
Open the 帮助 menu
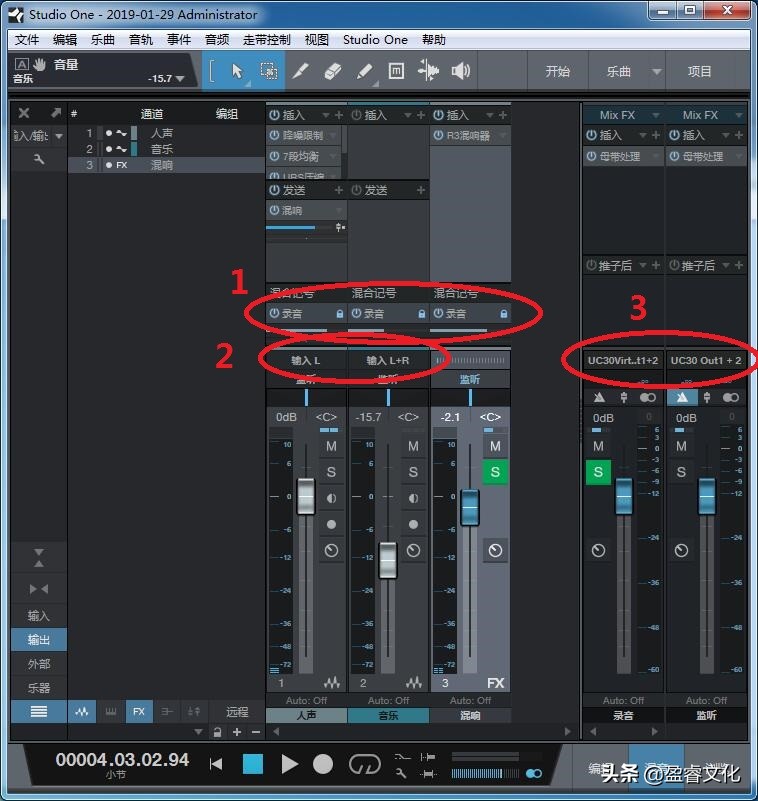tap(434, 40)
